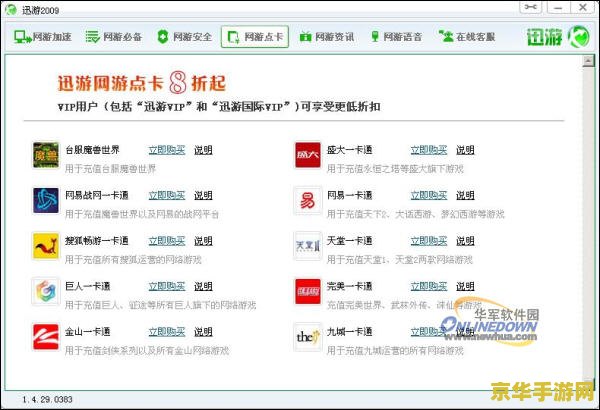Viewport: 600px width, 410px height.
Task: Click the 迅游网游点卡8折起 heading
Action: [142, 83]
